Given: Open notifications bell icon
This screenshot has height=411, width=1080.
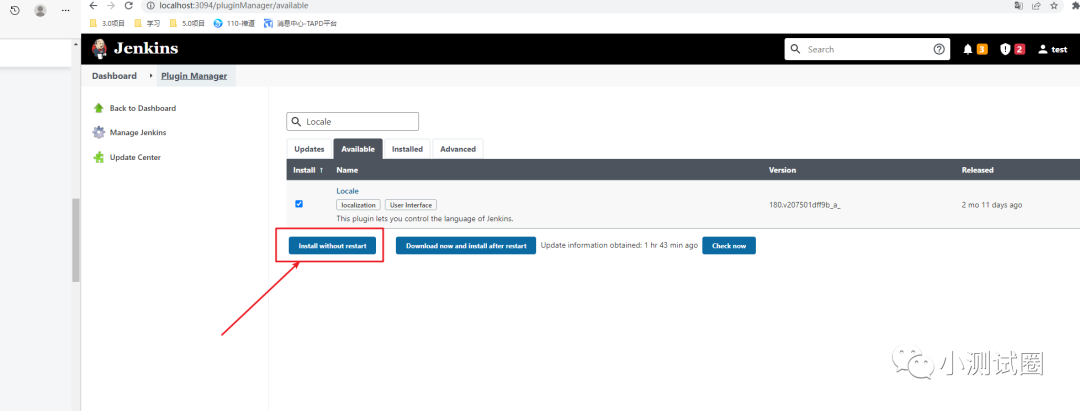Looking at the screenshot, I should (x=968, y=49).
